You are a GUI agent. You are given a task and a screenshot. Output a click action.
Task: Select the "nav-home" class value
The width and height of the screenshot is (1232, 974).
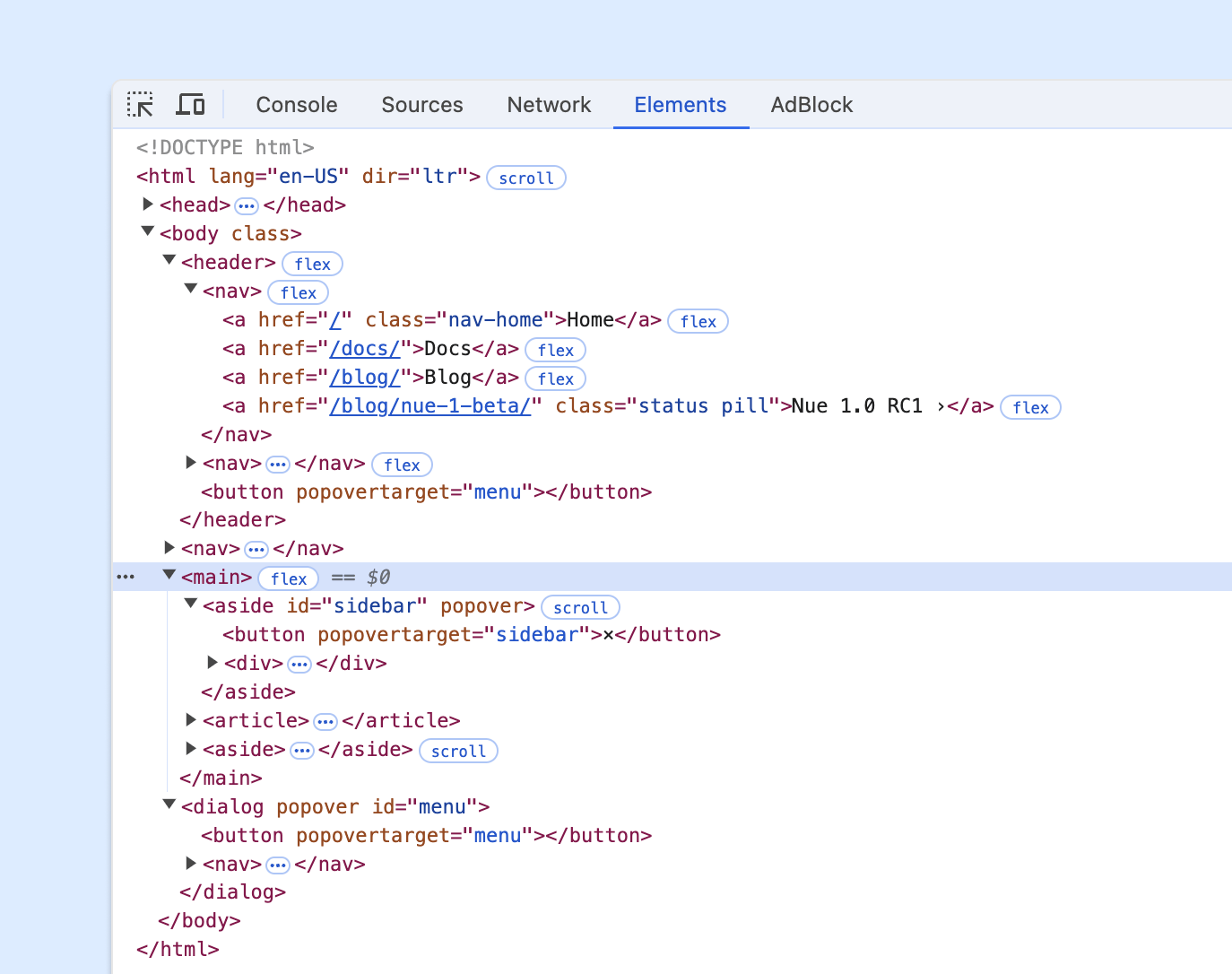pos(495,320)
